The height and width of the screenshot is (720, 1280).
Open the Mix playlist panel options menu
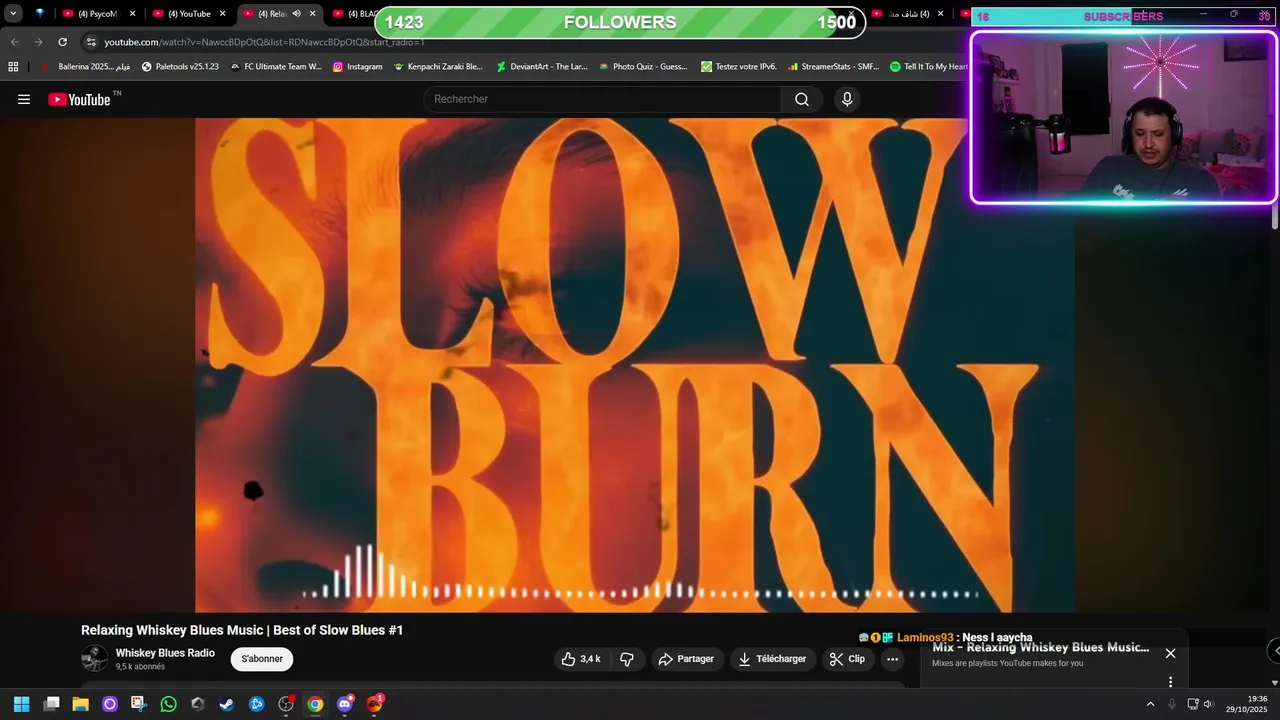pos(1170,682)
